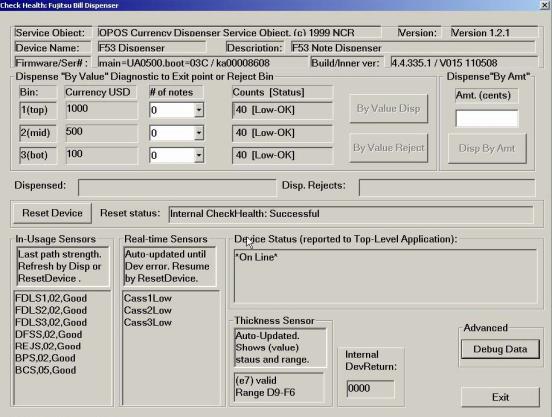Click the build version 4.4.335.1 field
Screen dimensions: 552x417
tap(464, 63)
